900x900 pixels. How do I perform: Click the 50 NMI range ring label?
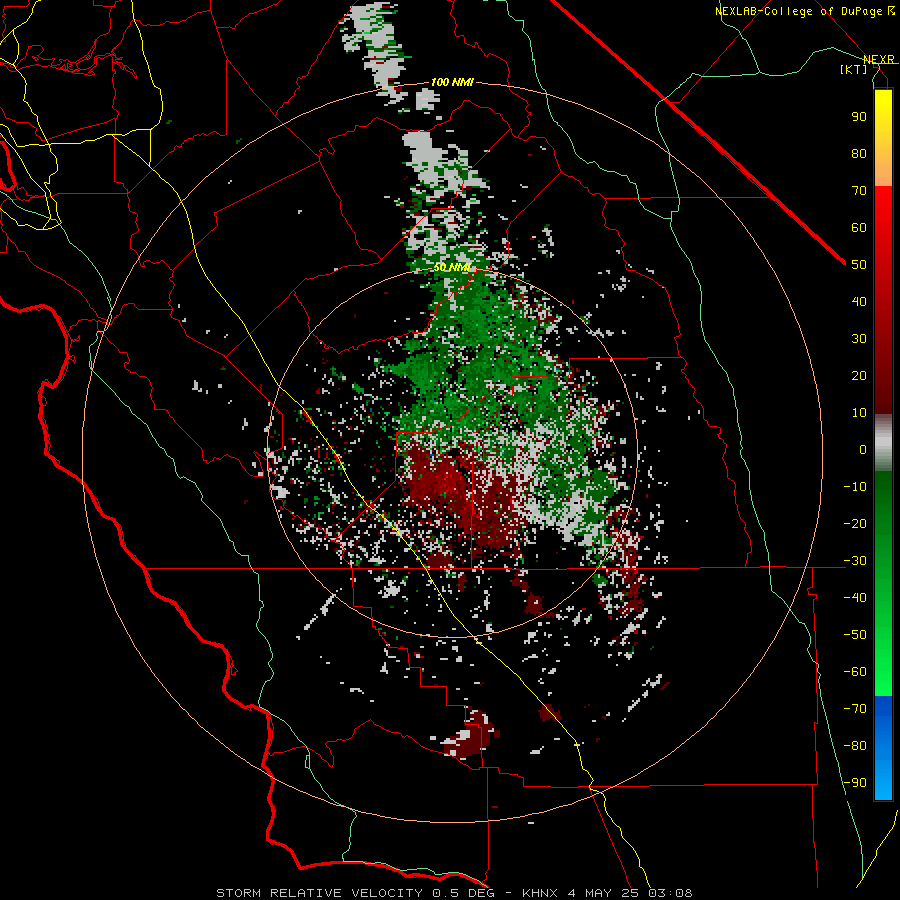click(452, 267)
